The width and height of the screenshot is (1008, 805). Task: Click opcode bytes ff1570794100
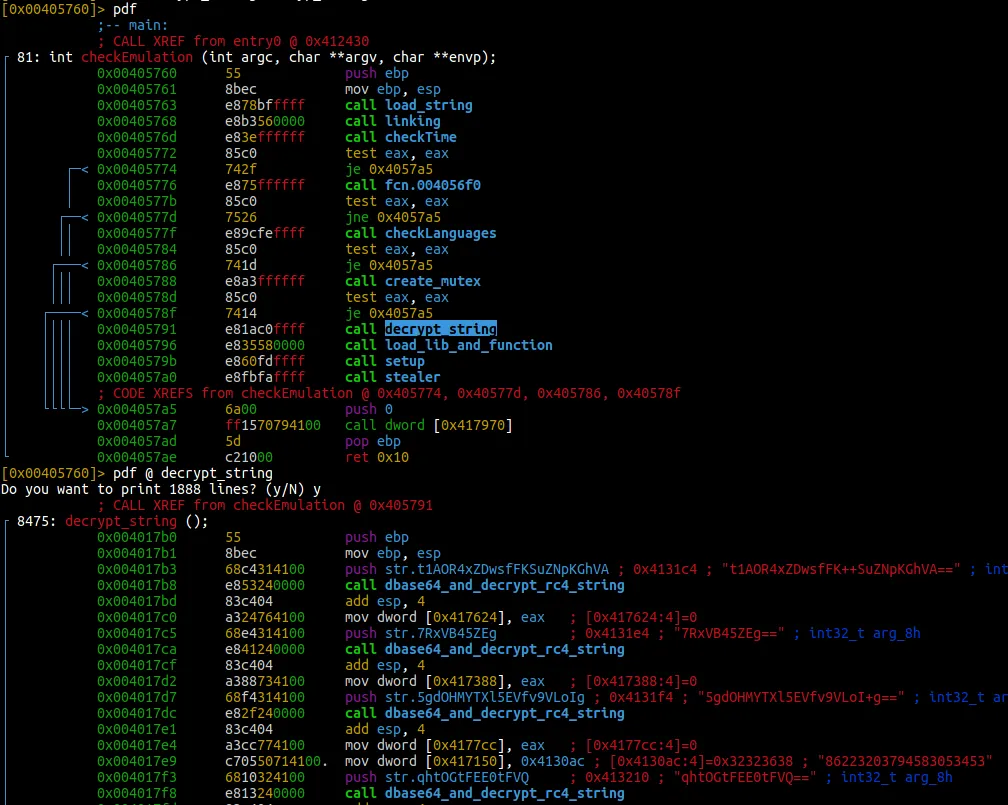click(x=273, y=426)
